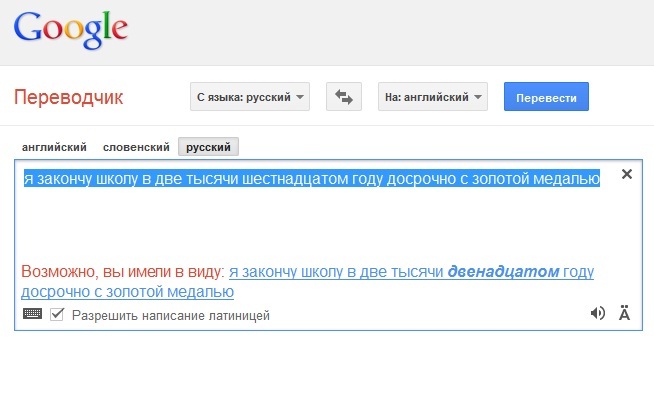
Task: Open the 'С языка: русский' dropdown
Action: click(x=250, y=97)
